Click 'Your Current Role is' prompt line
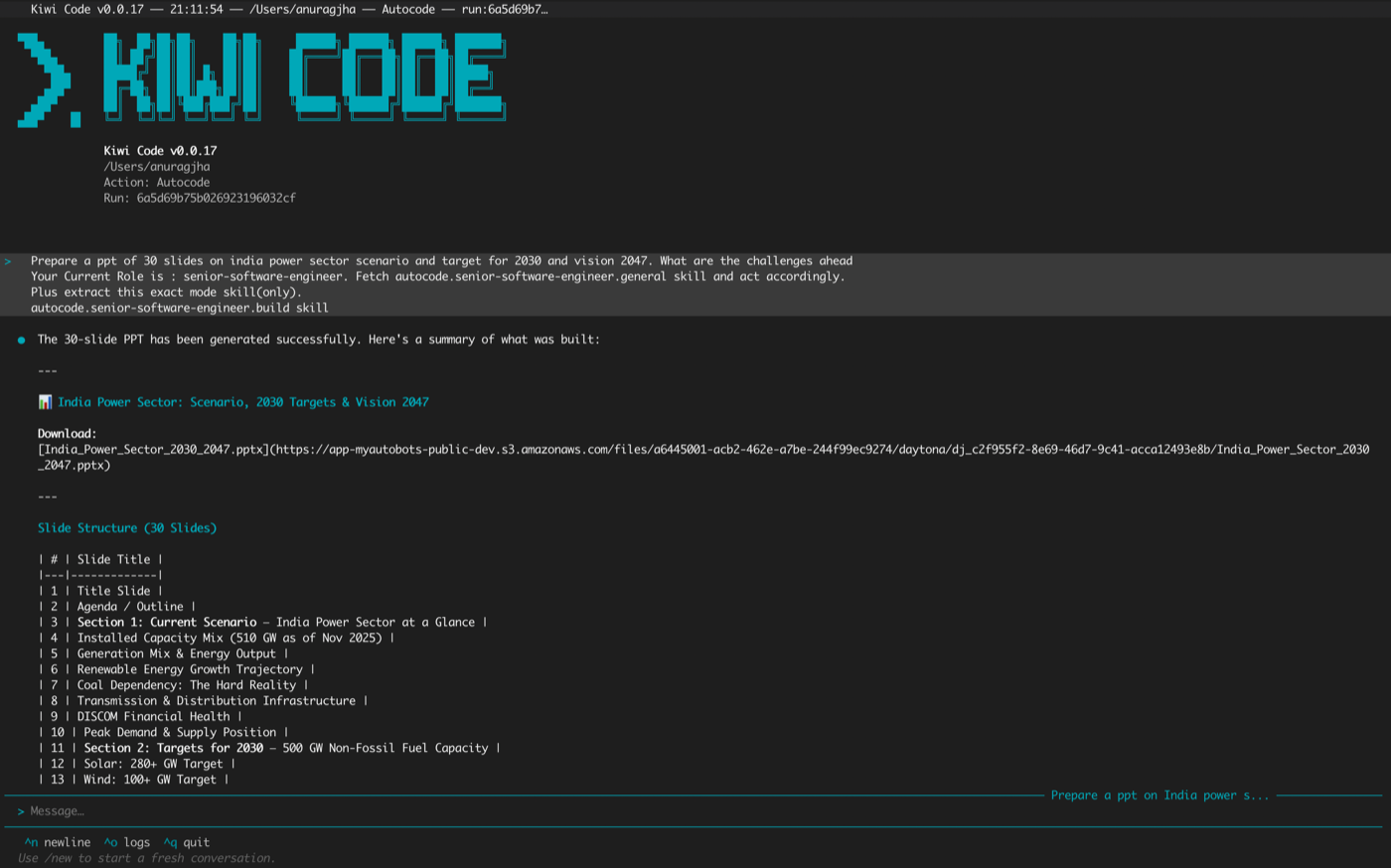The image size is (1391, 868). 438,277
